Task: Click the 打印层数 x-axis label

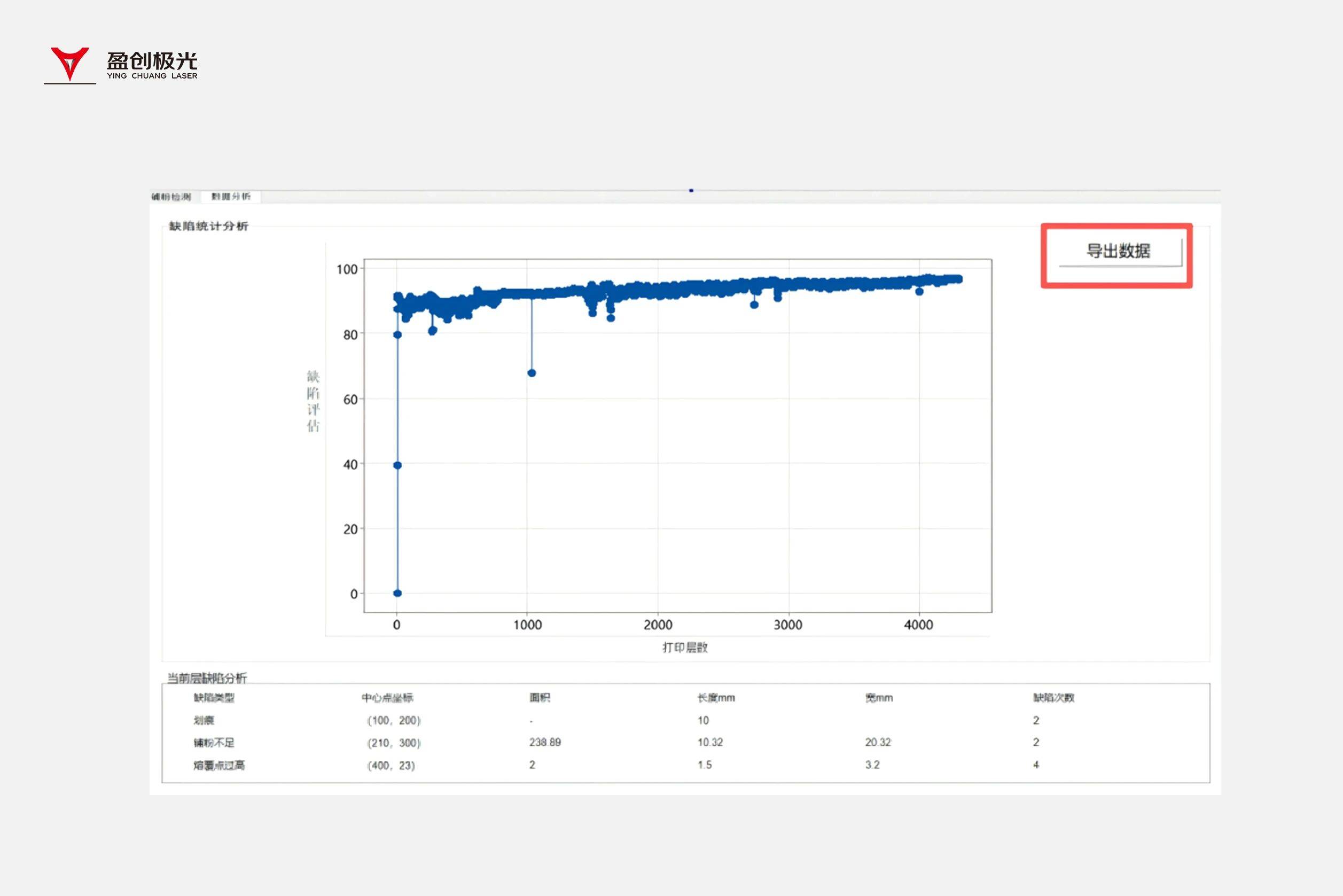Action: pos(685,648)
